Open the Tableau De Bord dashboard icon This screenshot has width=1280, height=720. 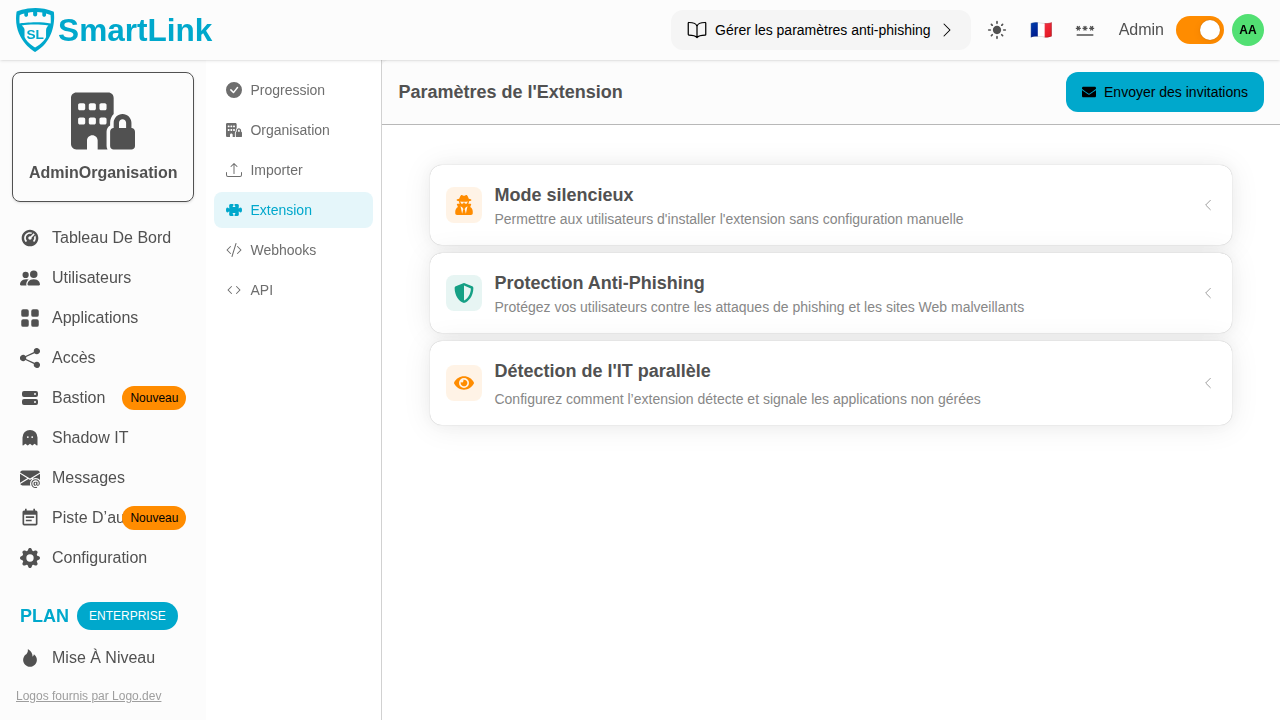pyautogui.click(x=30, y=237)
